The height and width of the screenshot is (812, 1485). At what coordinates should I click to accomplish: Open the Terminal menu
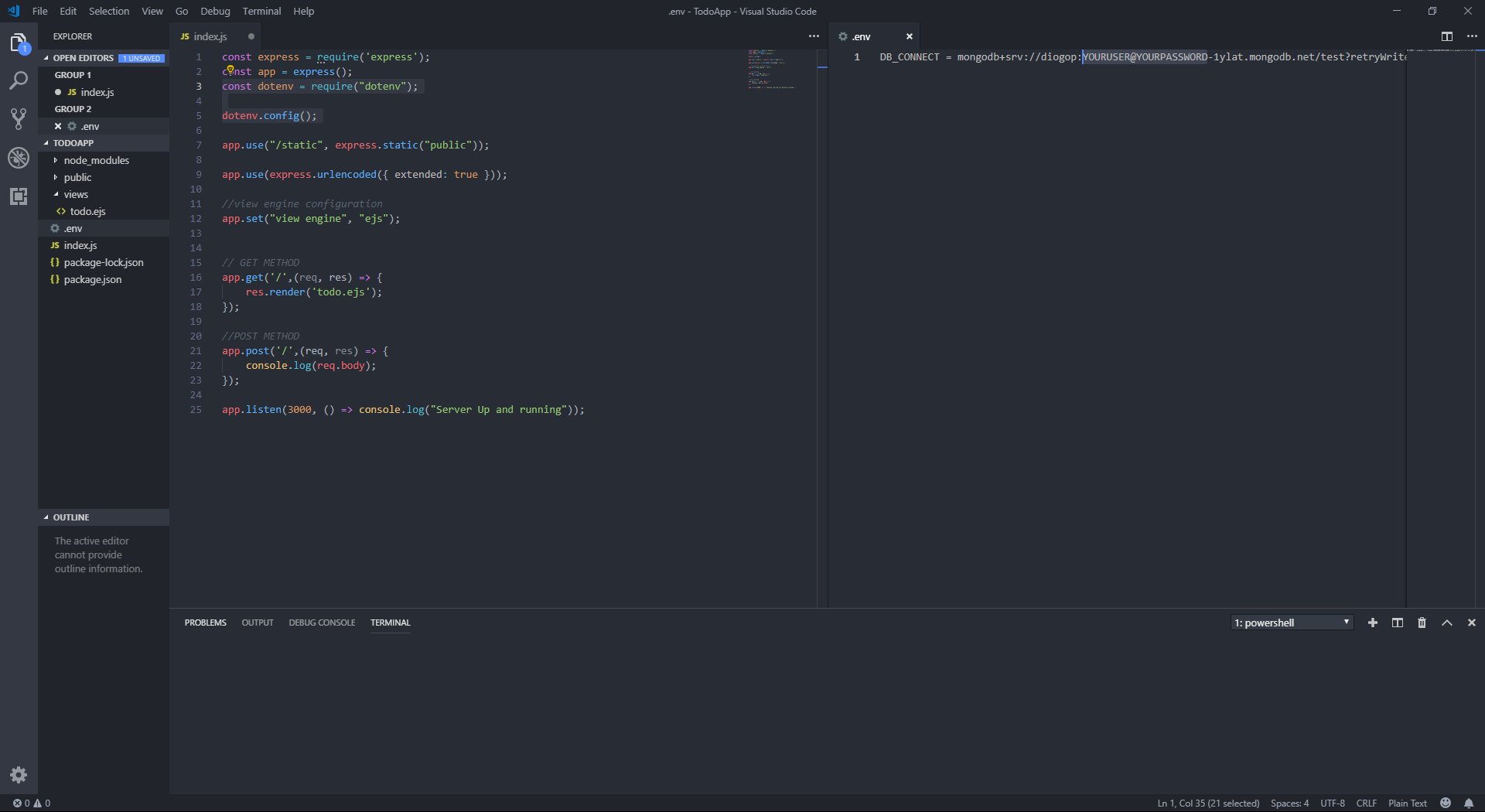261,11
